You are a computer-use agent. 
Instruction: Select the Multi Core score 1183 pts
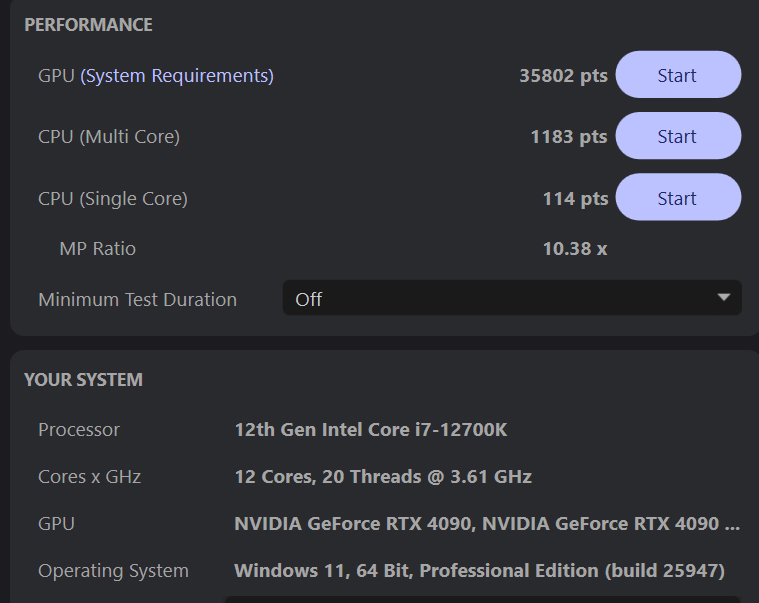click(568, 136)
